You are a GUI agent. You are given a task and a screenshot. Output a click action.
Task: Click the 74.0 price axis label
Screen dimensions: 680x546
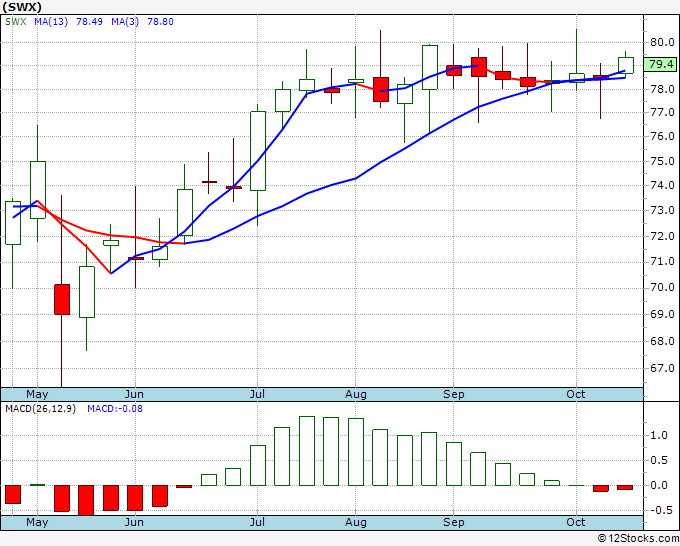point(662,186)
